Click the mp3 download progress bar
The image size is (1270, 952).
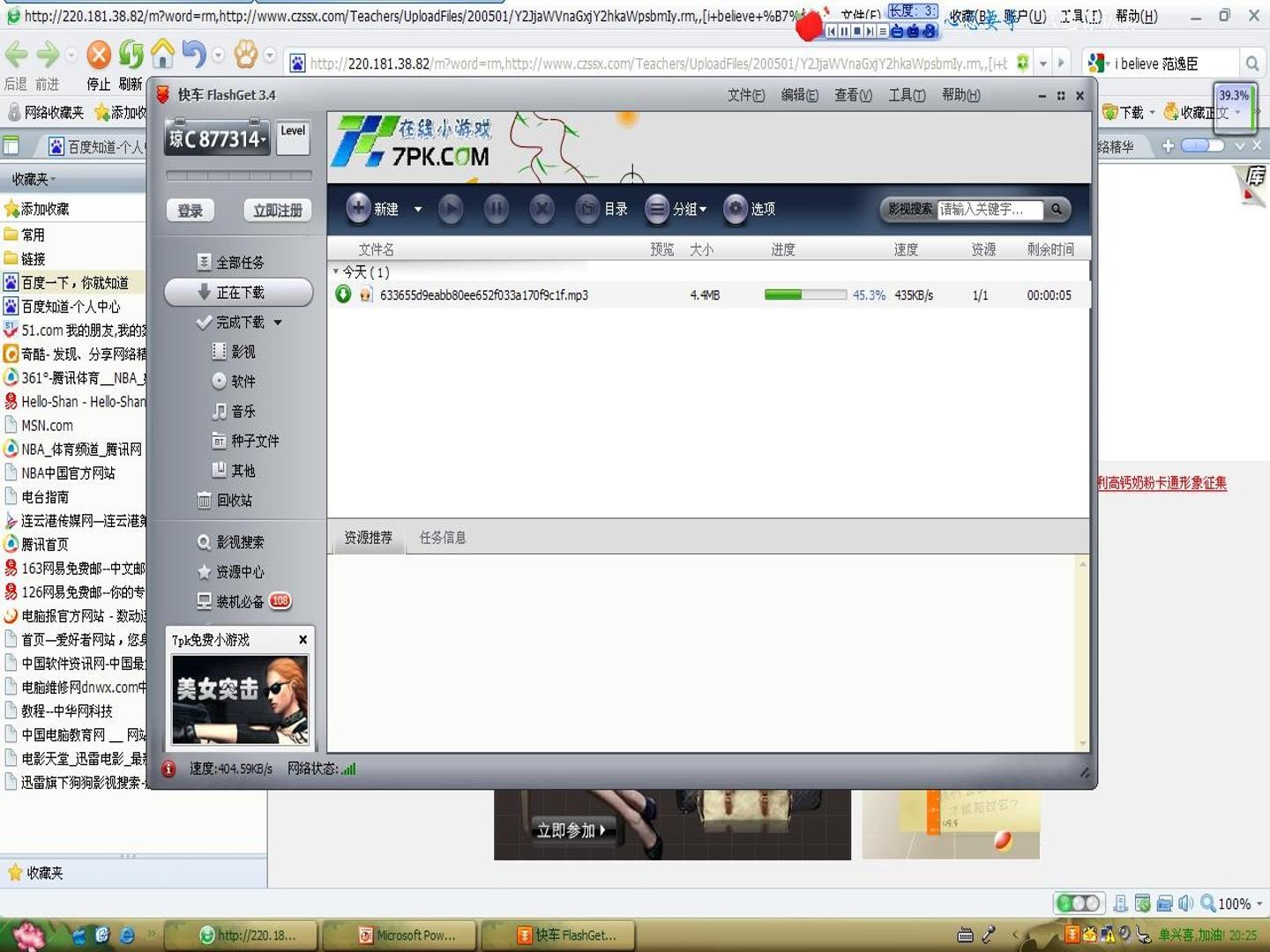point(805,295)
